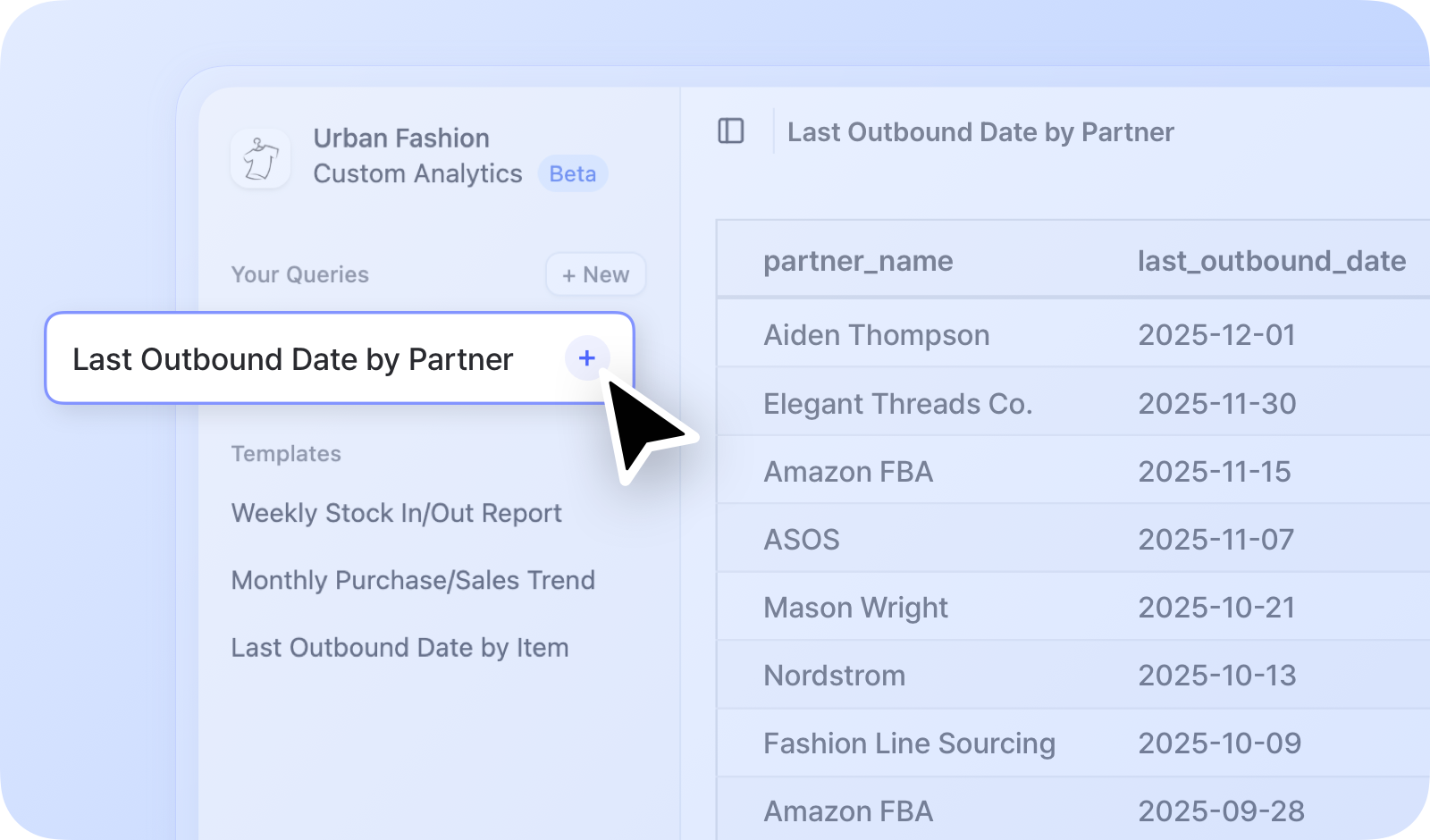1430x840 pixels.
Task: Click the Beta badge
Action: click(x=572, y=173)
